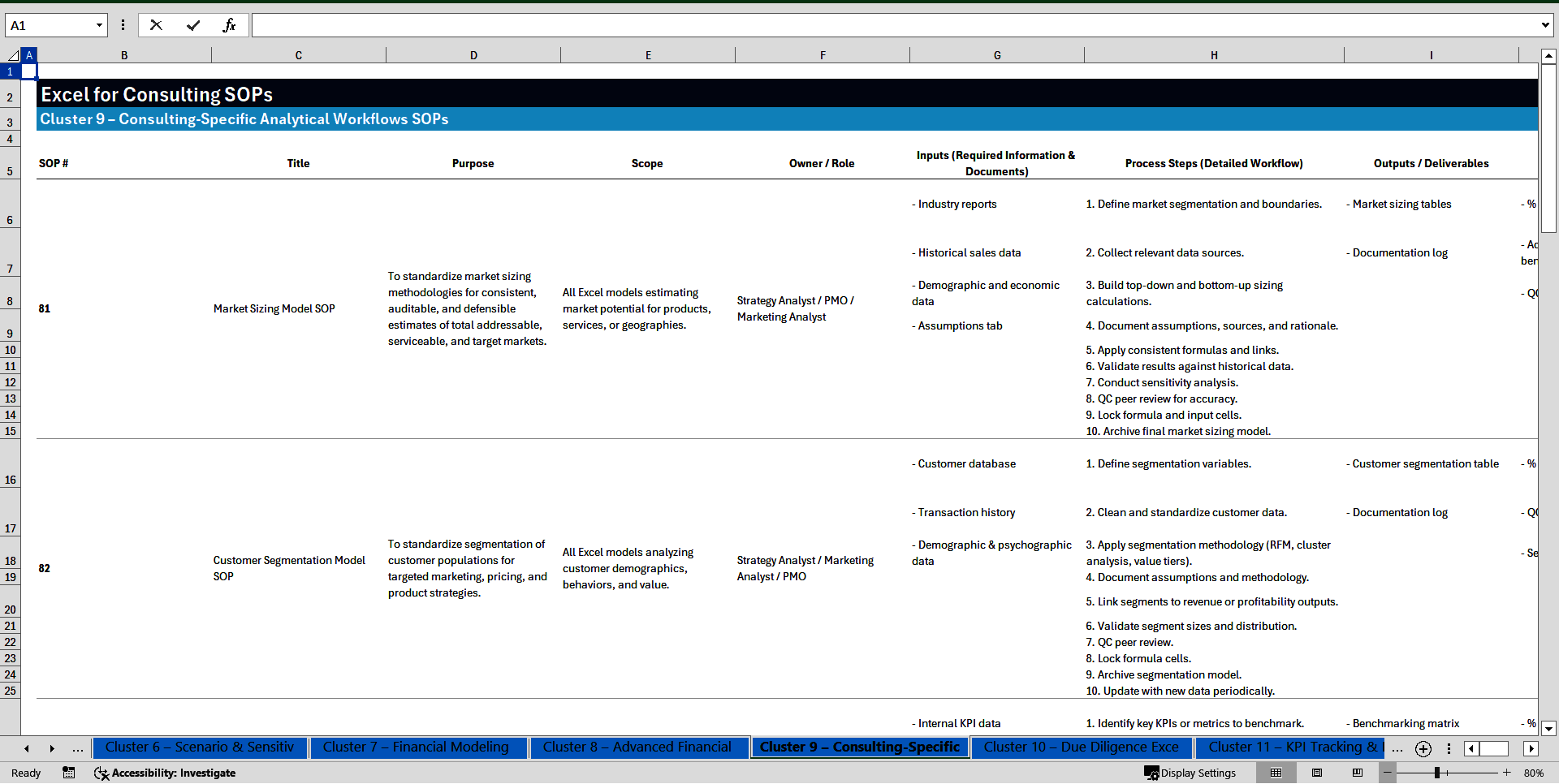Click the macro recording icon next to Ready

pyautogui.click(x=69, y=773)
